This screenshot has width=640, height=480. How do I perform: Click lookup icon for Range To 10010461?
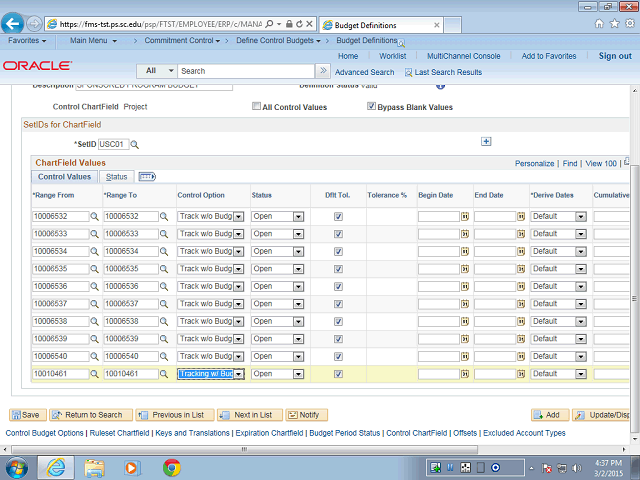166,374
